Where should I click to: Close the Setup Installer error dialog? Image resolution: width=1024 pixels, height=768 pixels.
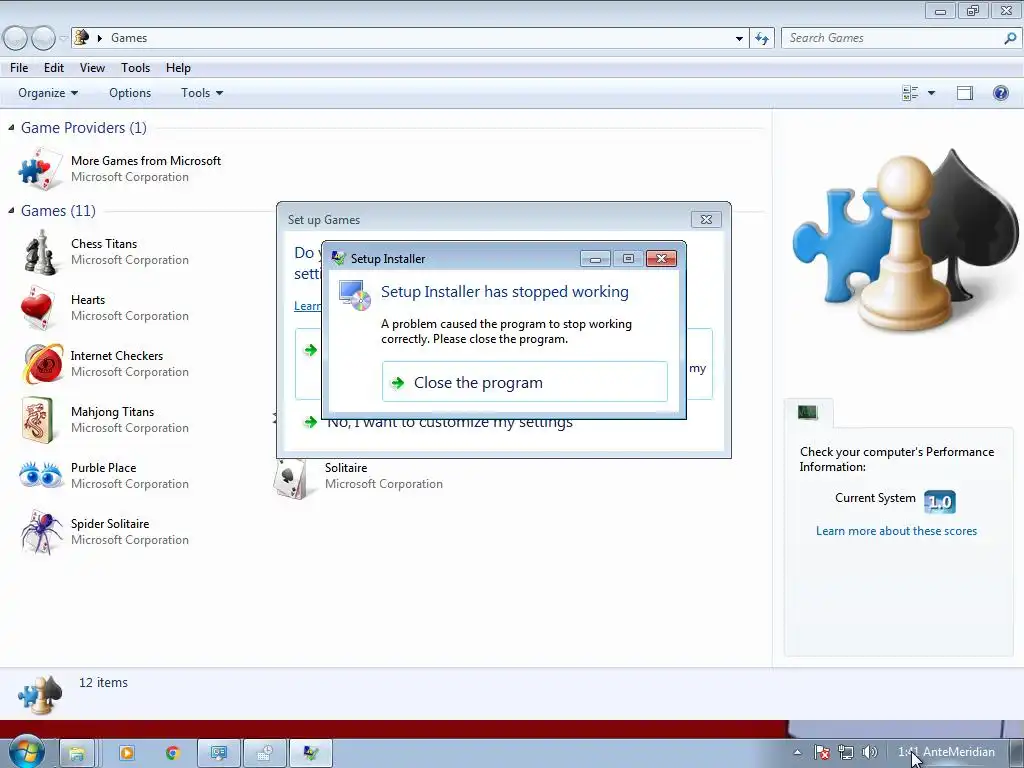pos(661,259)
